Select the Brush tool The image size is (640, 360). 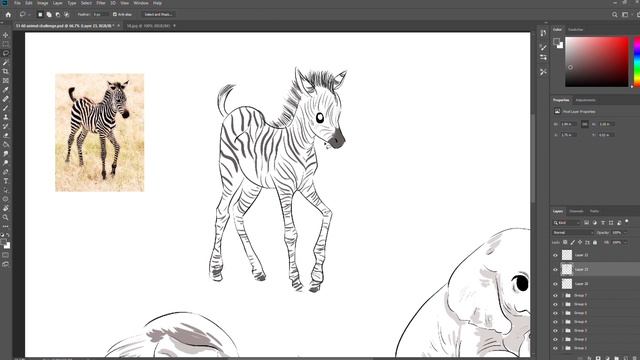pos(6,108)
